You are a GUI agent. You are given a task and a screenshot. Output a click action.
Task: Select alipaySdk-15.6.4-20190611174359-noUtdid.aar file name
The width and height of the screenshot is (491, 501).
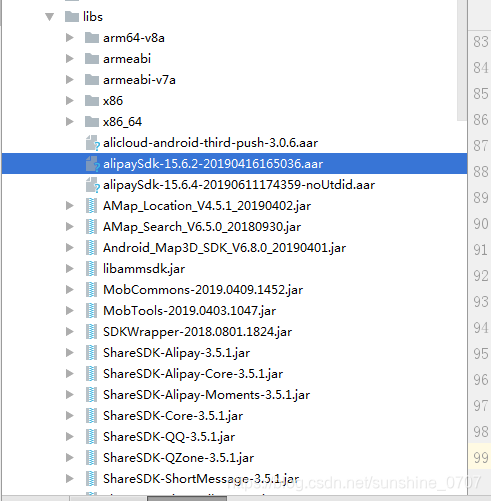pos(239,185)
